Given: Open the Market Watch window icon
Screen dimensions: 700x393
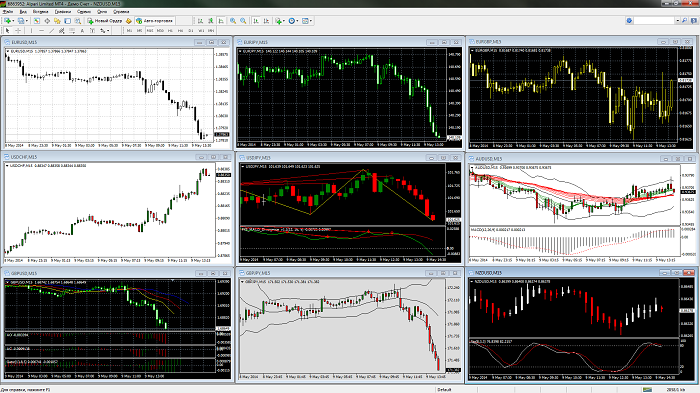Looking at the screenshot, I should click(x=37, y=21).
